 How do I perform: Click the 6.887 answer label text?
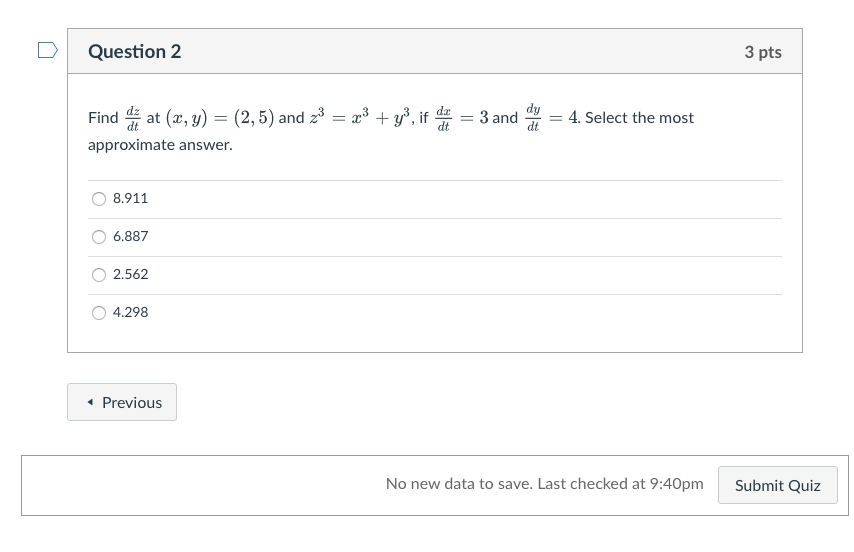coord(130,236)
